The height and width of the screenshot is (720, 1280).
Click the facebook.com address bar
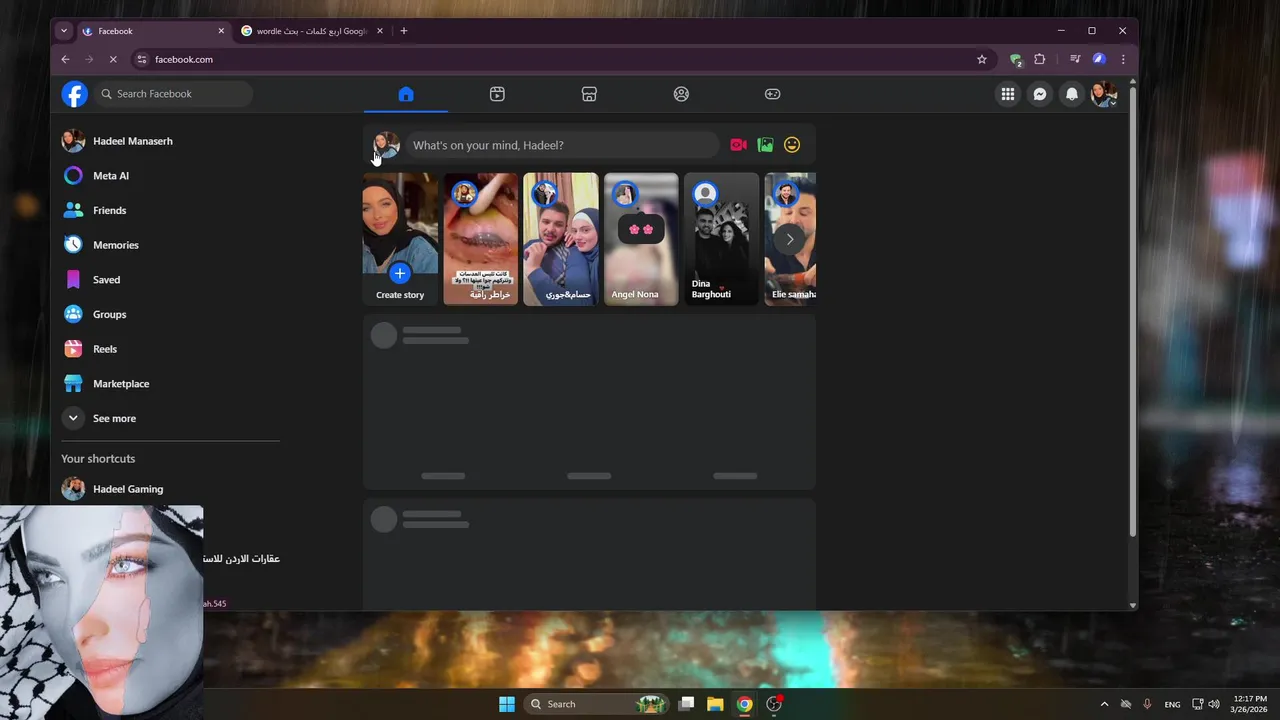(x=560, y=59)
